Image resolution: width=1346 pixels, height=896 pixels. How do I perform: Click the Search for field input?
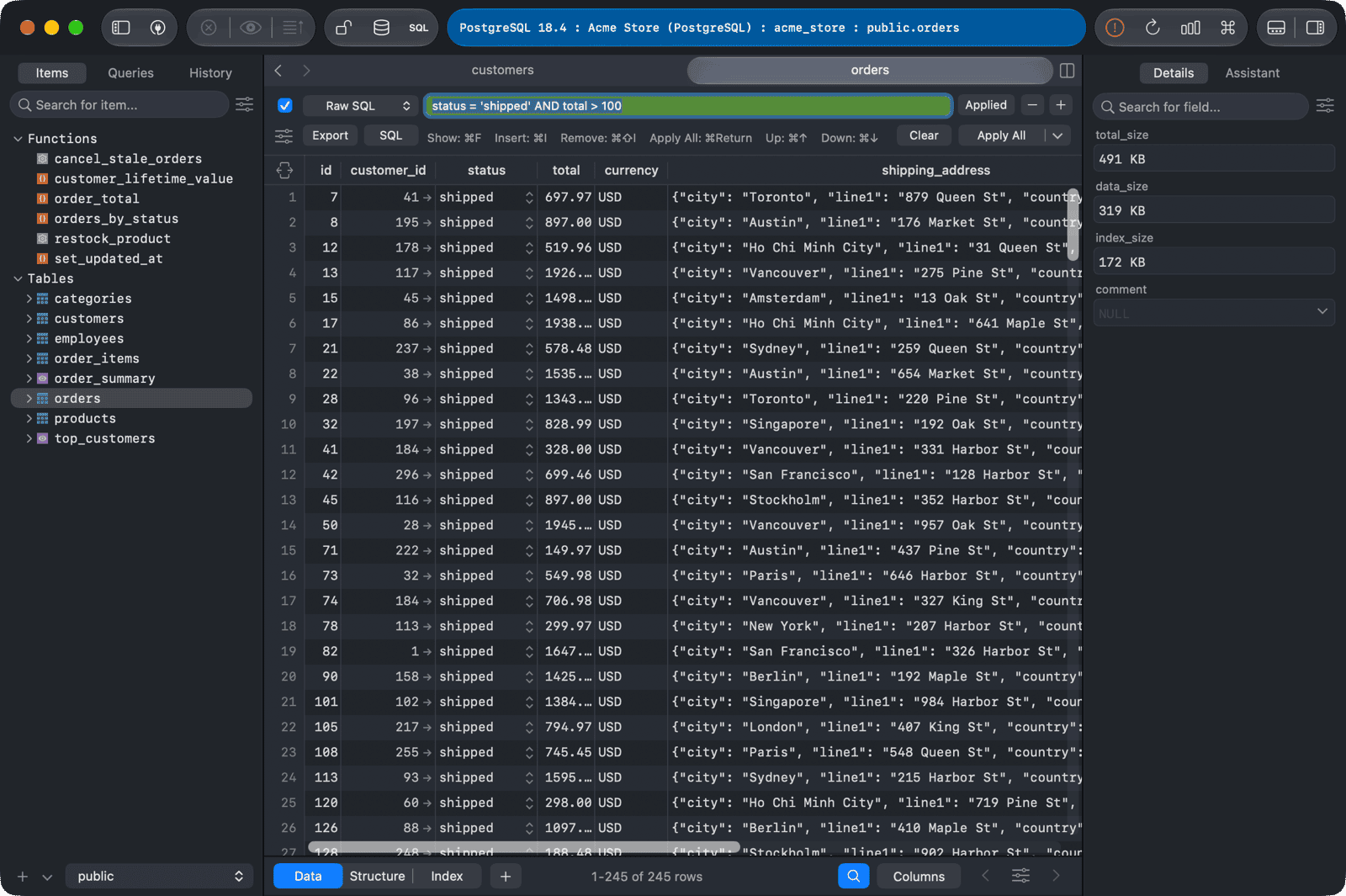1200,107
